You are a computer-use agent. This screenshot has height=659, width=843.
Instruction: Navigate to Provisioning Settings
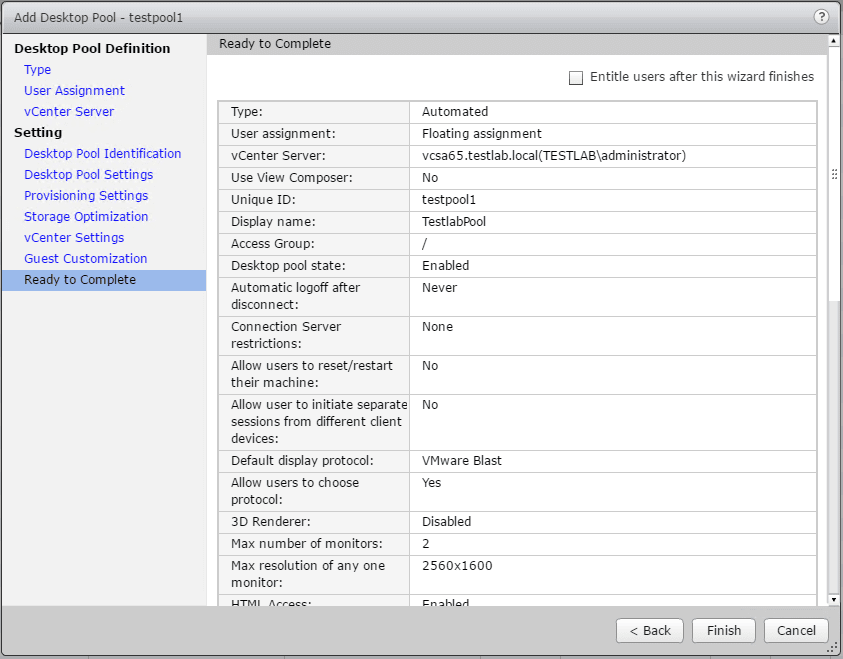(x=86, y=196)
